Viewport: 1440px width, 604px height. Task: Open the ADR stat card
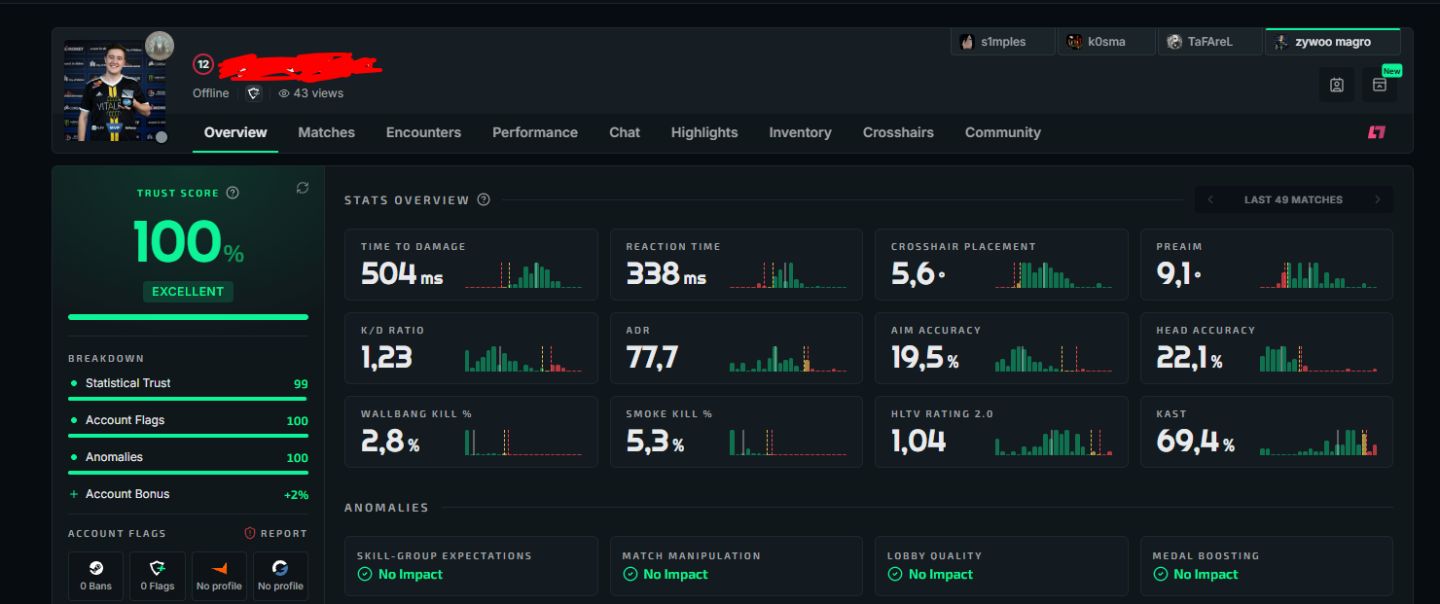click(736, 348)
